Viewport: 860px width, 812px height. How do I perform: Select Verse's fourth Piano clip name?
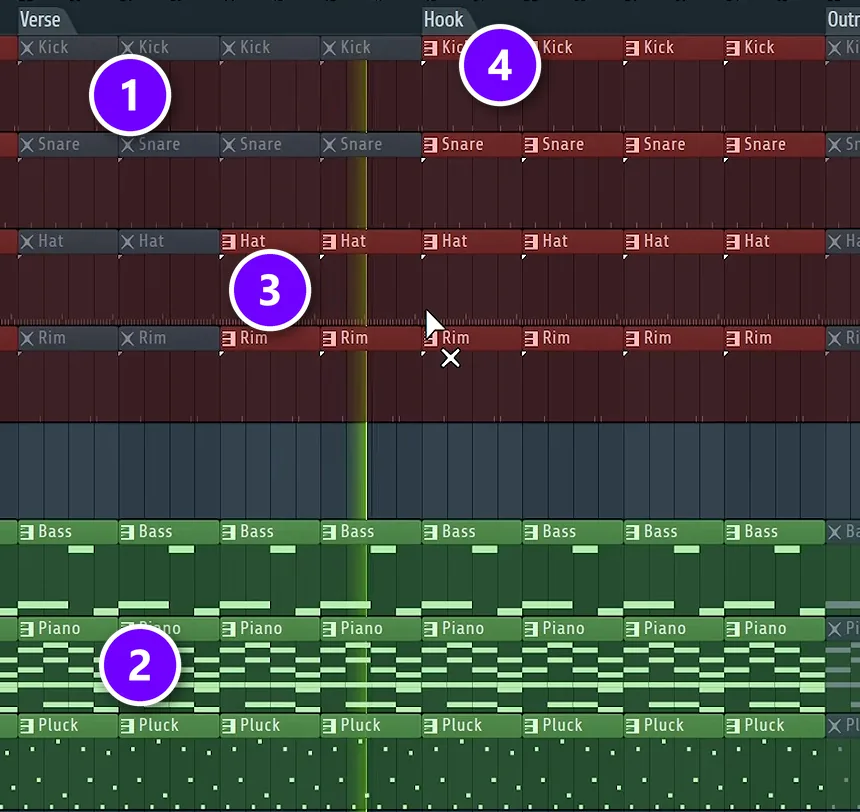click(x=361, y=628)
